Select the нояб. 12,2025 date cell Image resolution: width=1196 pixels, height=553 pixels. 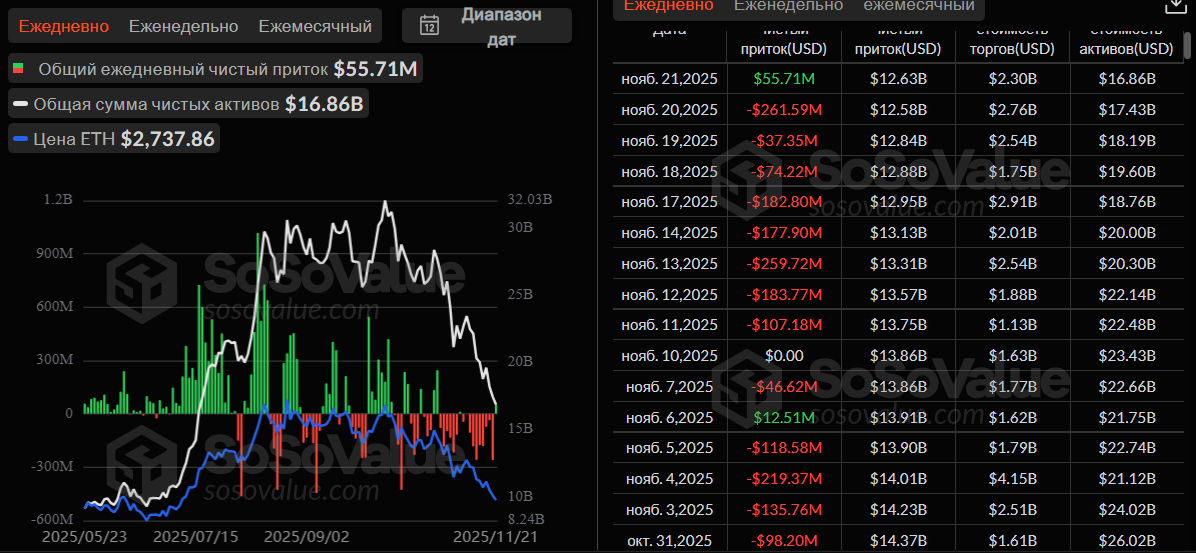point(670,294)
